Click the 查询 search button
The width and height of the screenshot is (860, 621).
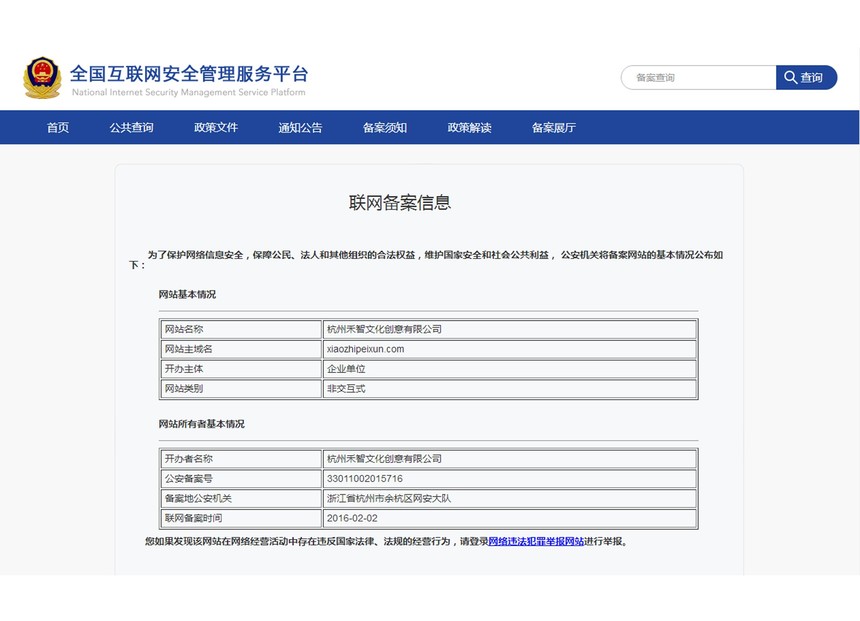(x=806, y=77)
